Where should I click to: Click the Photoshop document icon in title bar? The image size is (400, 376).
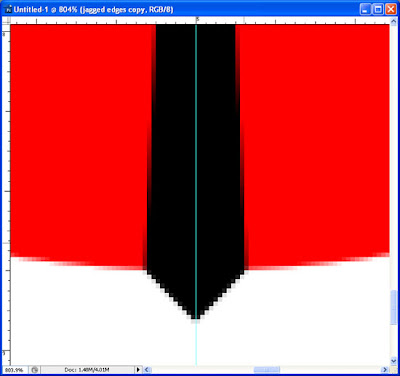coord(7,9)
